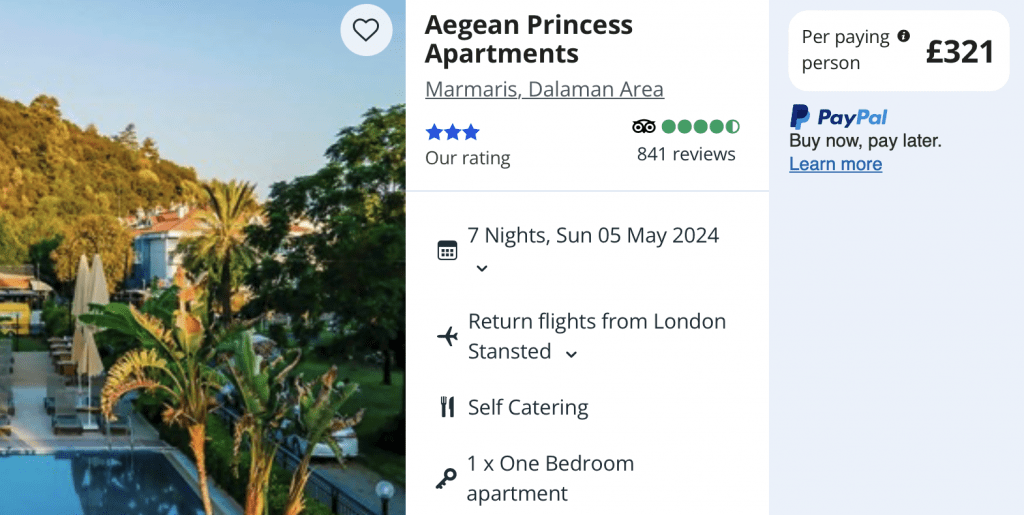Click the £321 price
This screenshot has height=515, width=1024.
click(959, 51)
